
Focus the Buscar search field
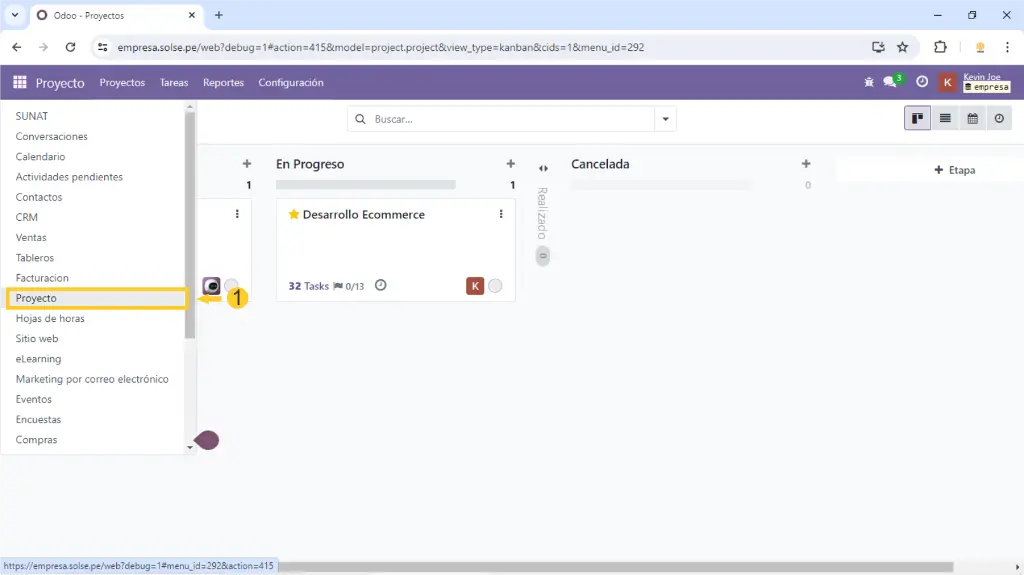510,119
